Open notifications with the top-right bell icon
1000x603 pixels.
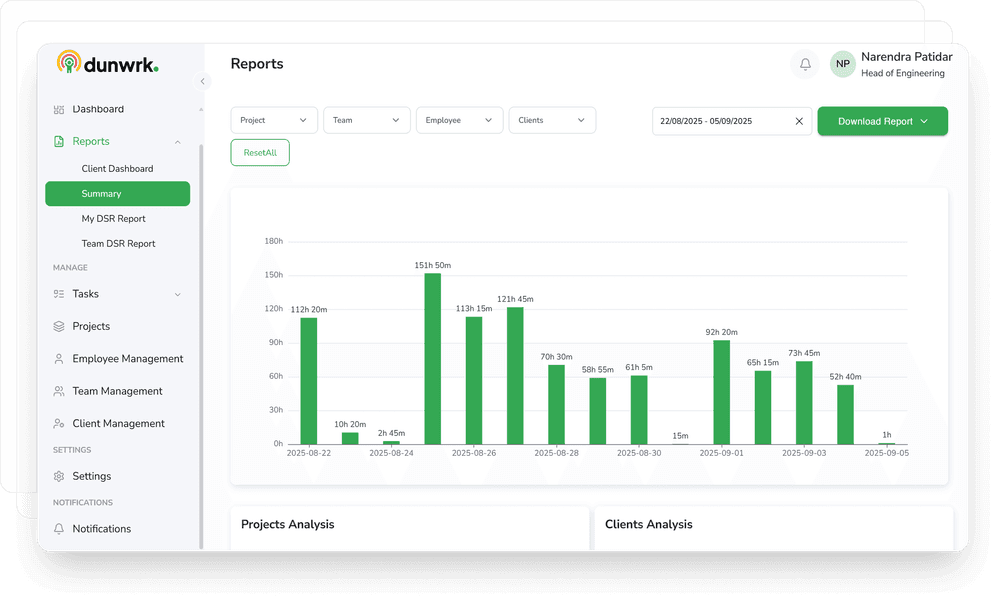tap(804, 64)
